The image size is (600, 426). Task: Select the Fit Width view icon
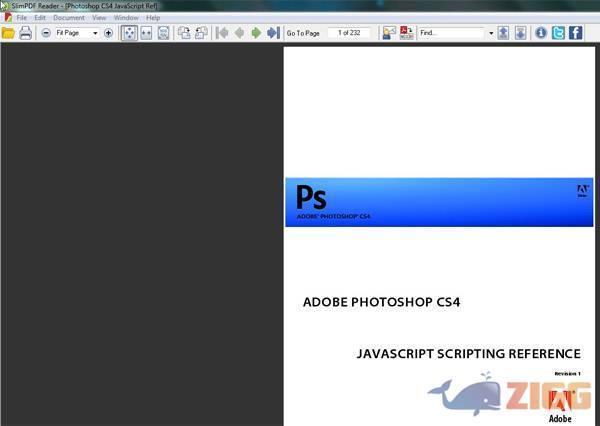click(146, 33)
